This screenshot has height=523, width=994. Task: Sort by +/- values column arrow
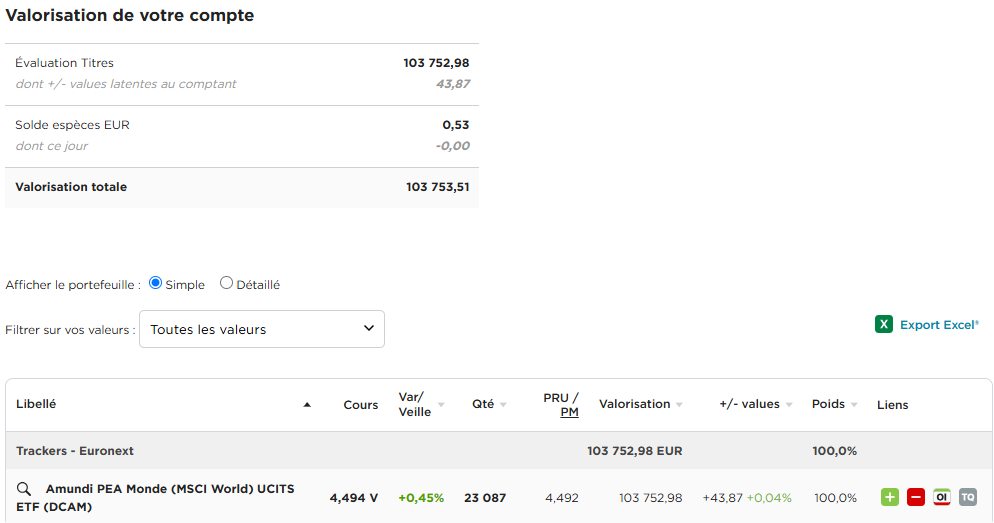click(x=789, y=404)
